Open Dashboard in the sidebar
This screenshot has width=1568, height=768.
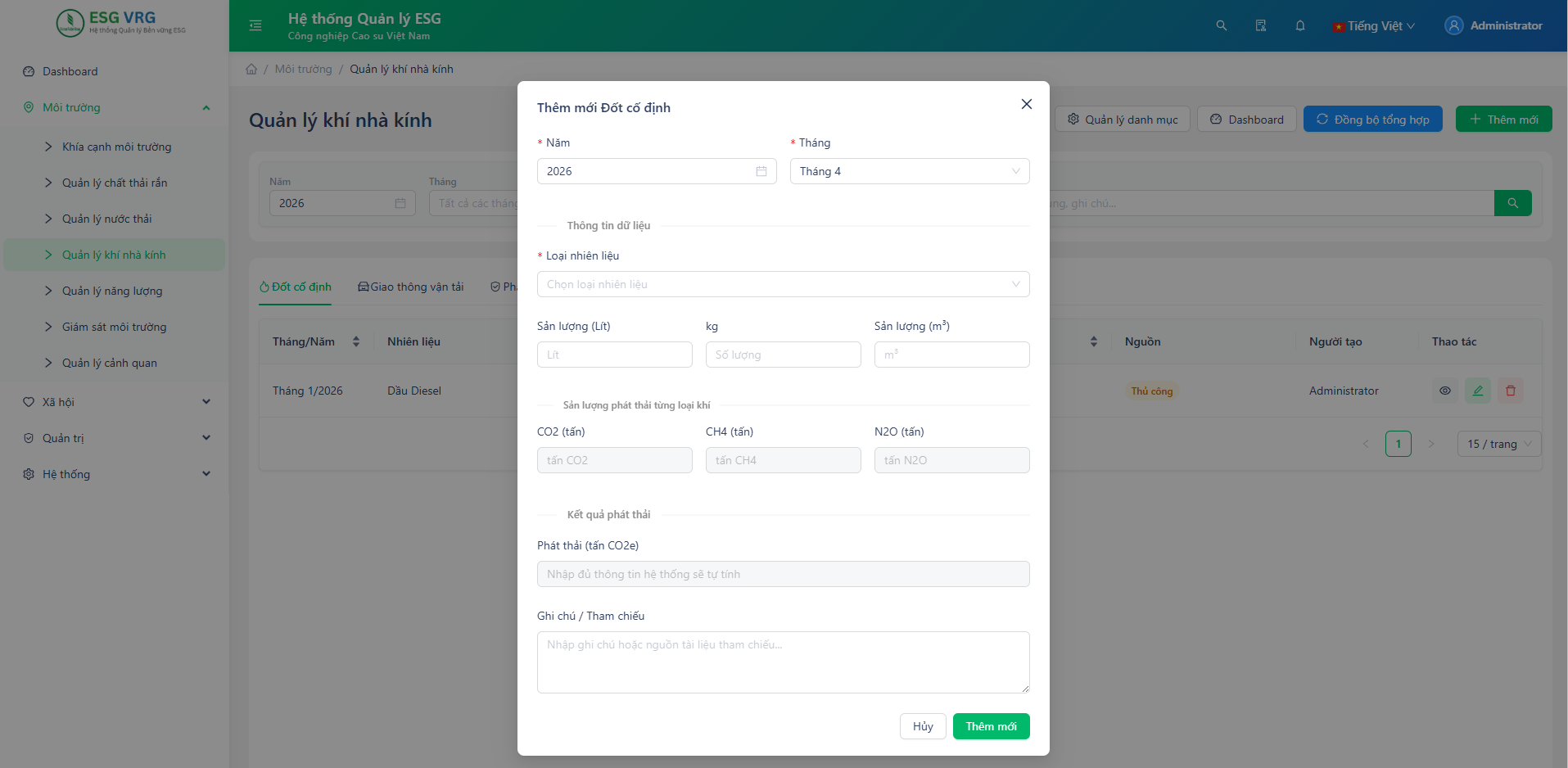[x=115, y=71]
